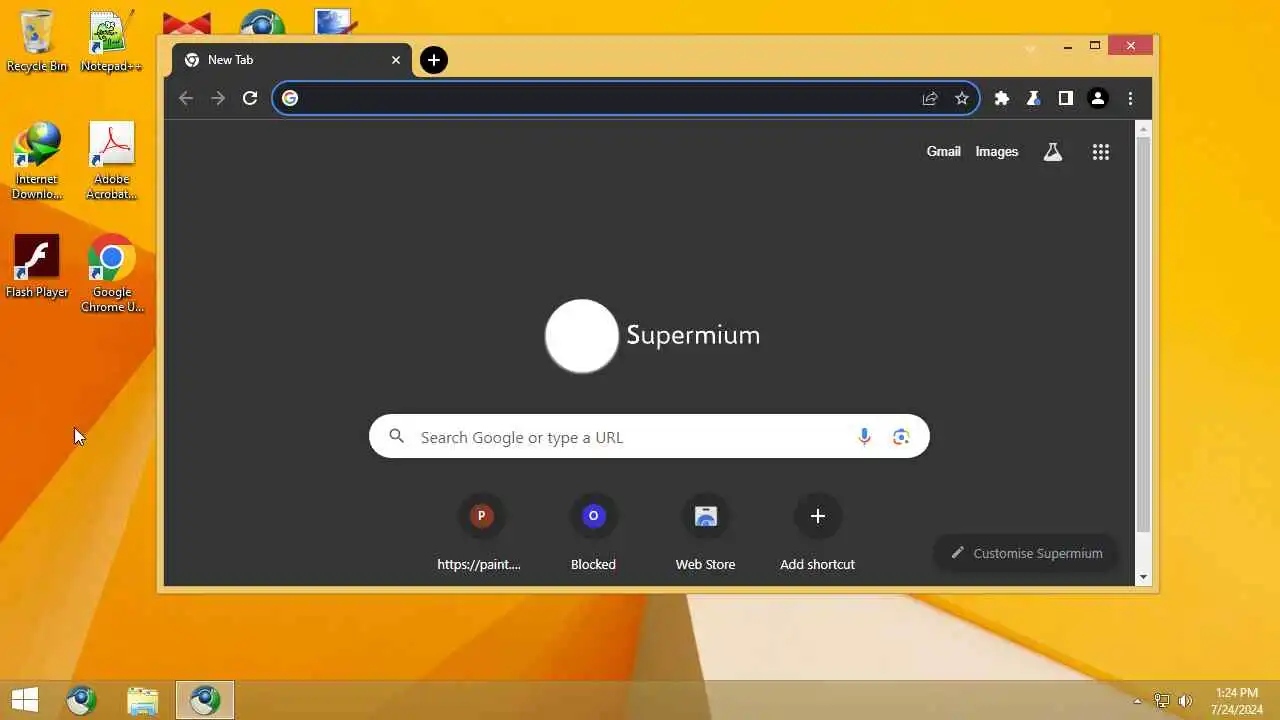The width and height of the screenshot is (1280, 720).
Task: Open the tab search dropdown arrow
Action: [x=1031, y=47]
